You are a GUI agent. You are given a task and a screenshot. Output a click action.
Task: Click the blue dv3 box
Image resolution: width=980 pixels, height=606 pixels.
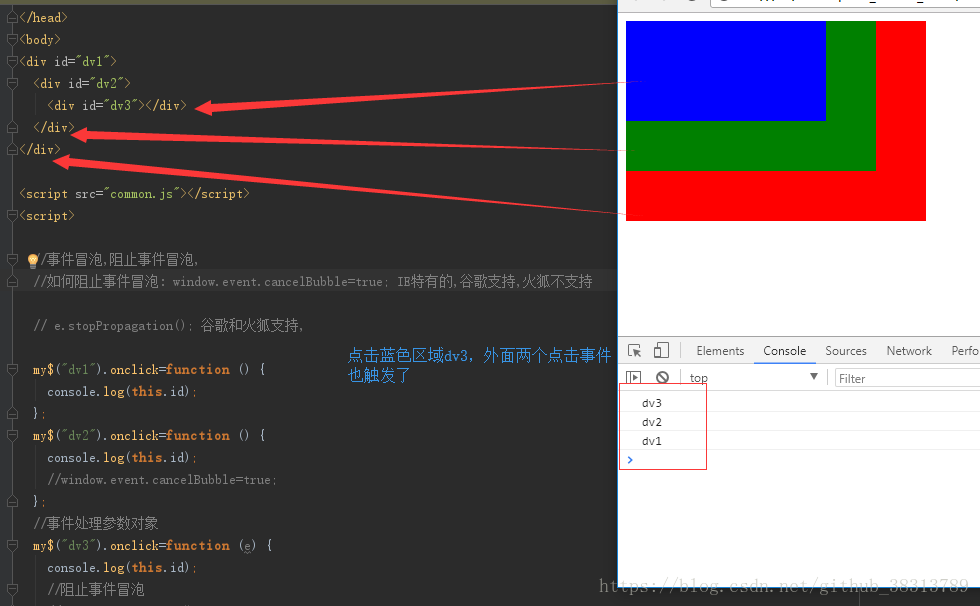[726, 71]
